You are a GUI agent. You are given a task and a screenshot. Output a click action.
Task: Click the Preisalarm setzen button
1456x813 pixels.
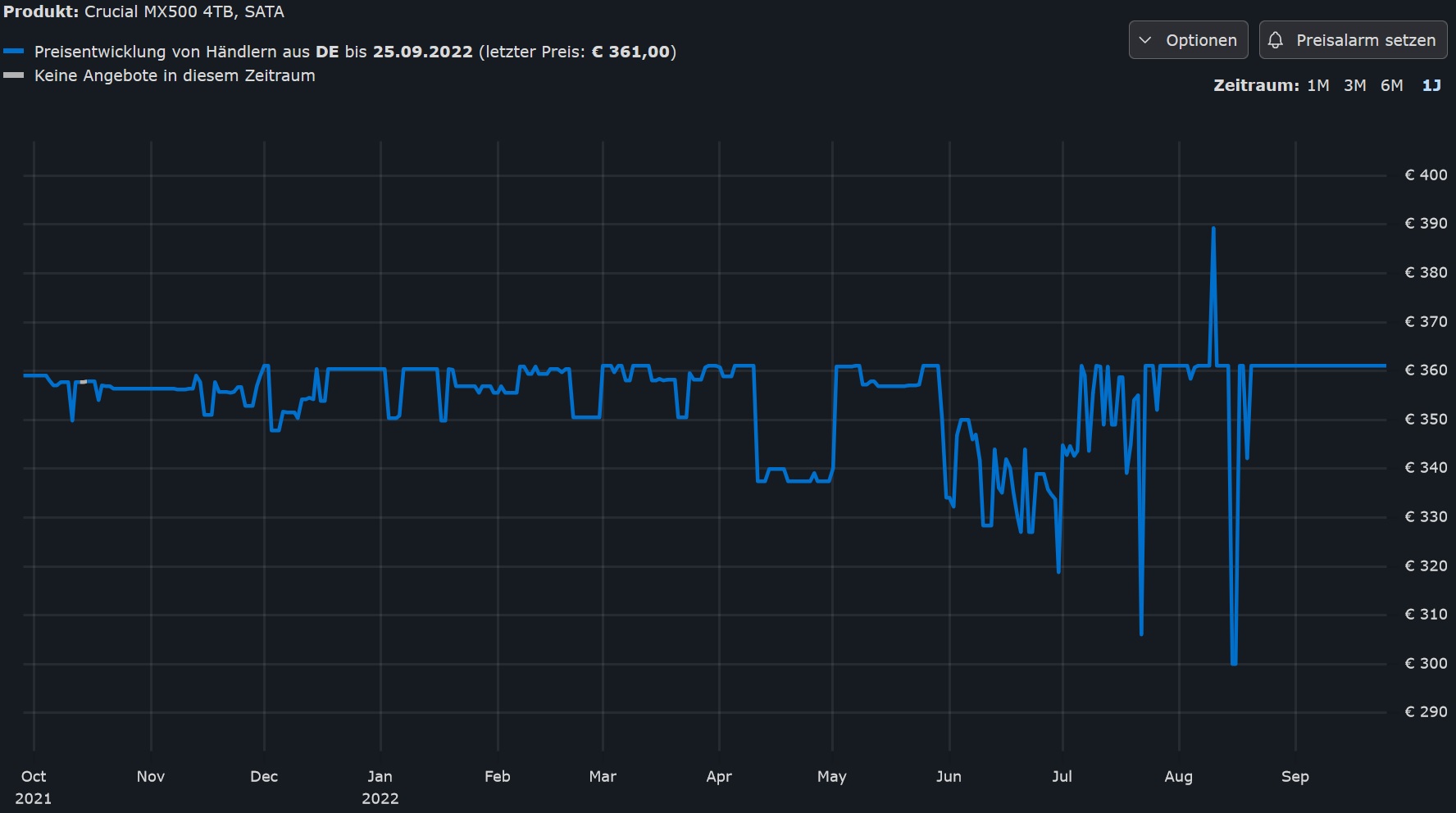point(1353,40)
